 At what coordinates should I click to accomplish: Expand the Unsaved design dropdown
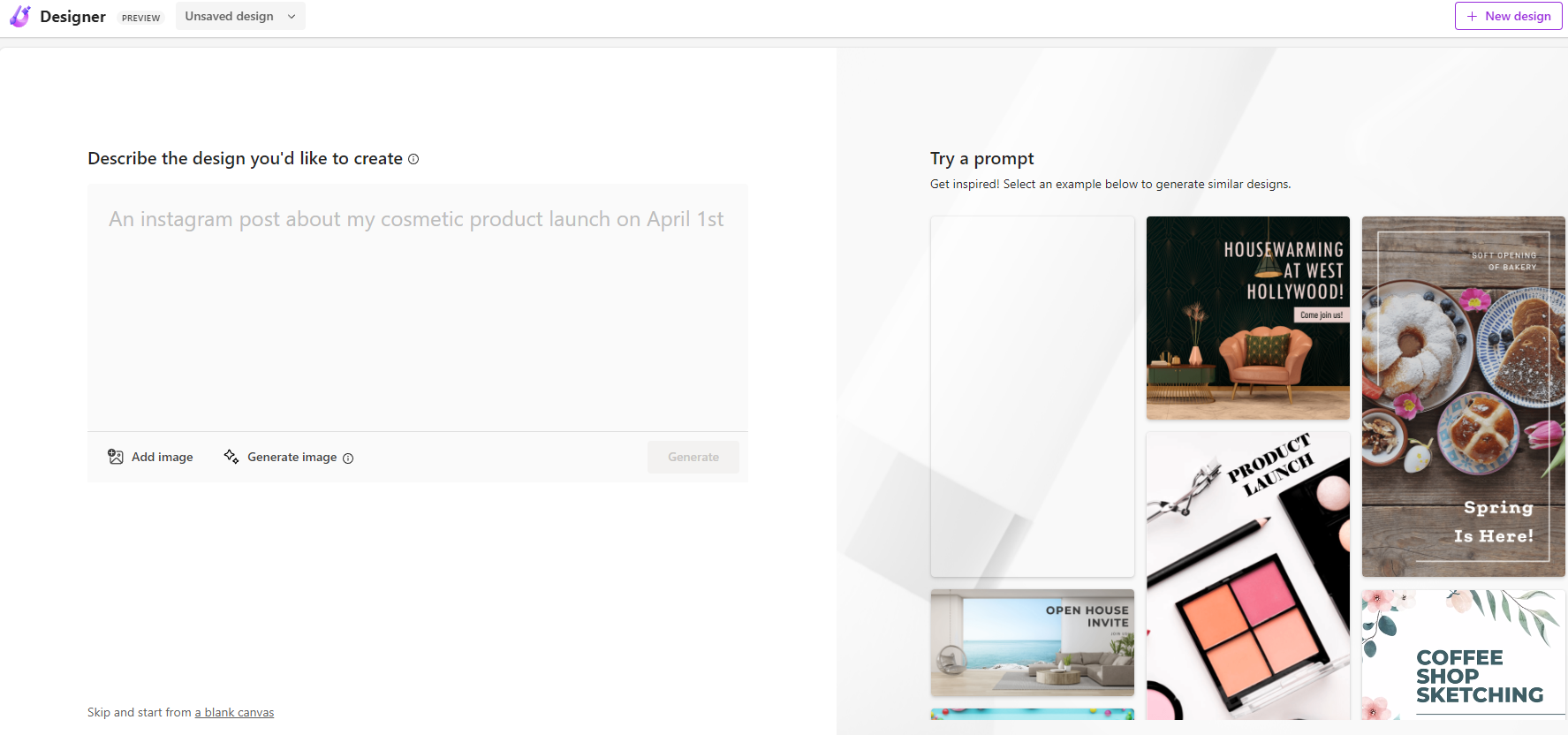point(240,16)
